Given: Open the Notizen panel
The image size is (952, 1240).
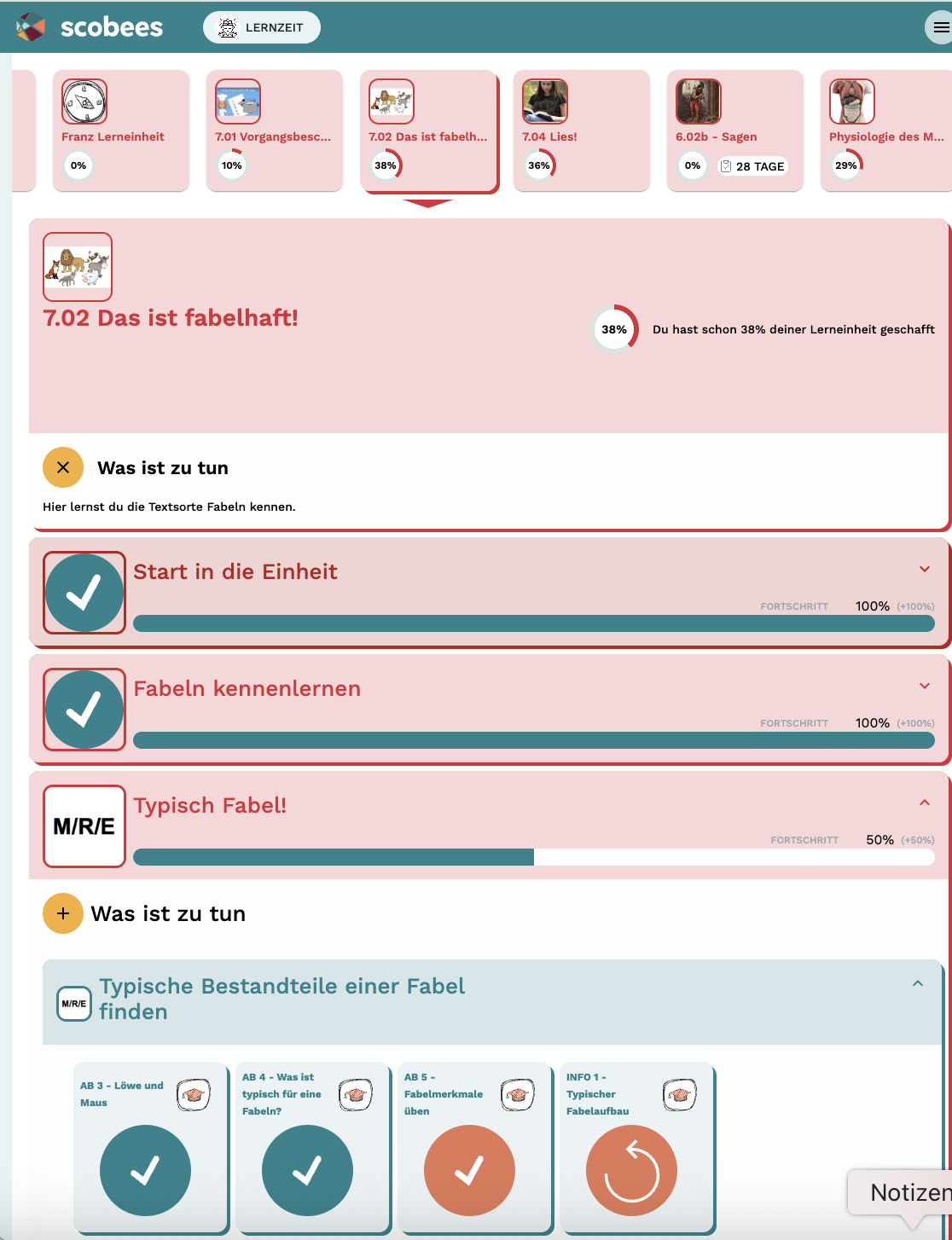Looking at the screenshot, I should pyautogui.click(x=903, y=1192).
